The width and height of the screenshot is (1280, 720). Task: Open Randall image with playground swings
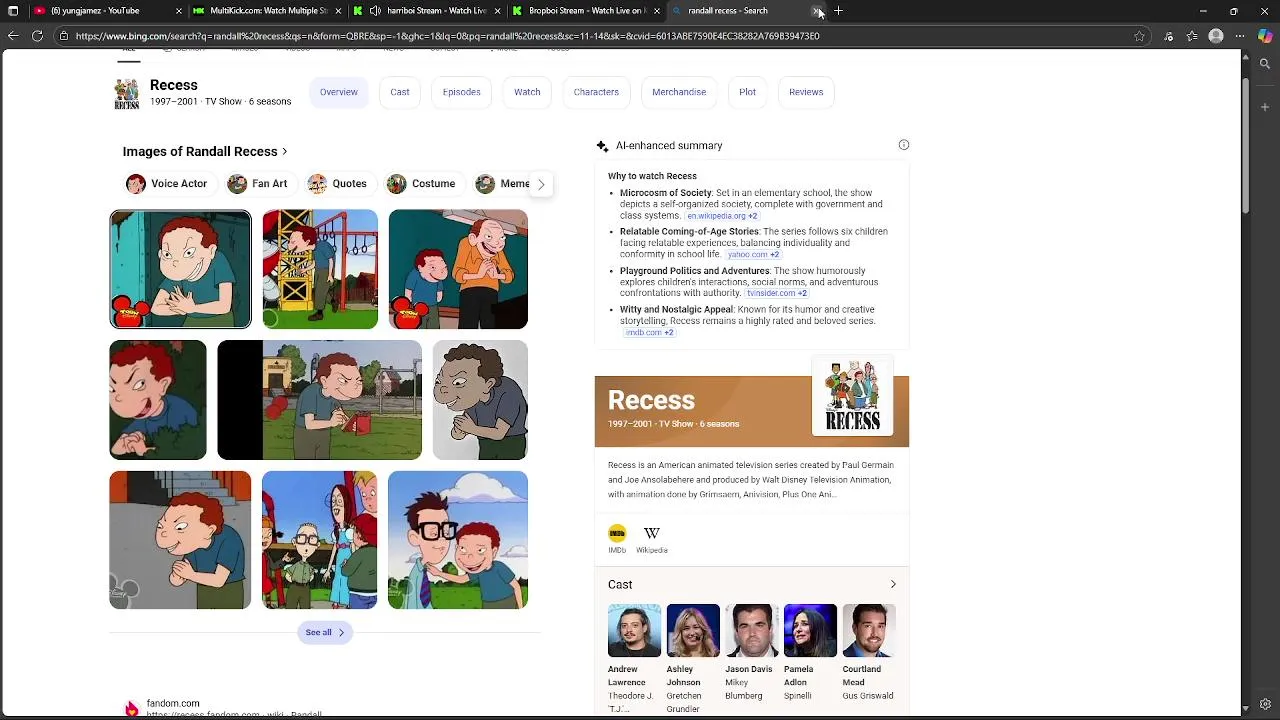[320, 269]
